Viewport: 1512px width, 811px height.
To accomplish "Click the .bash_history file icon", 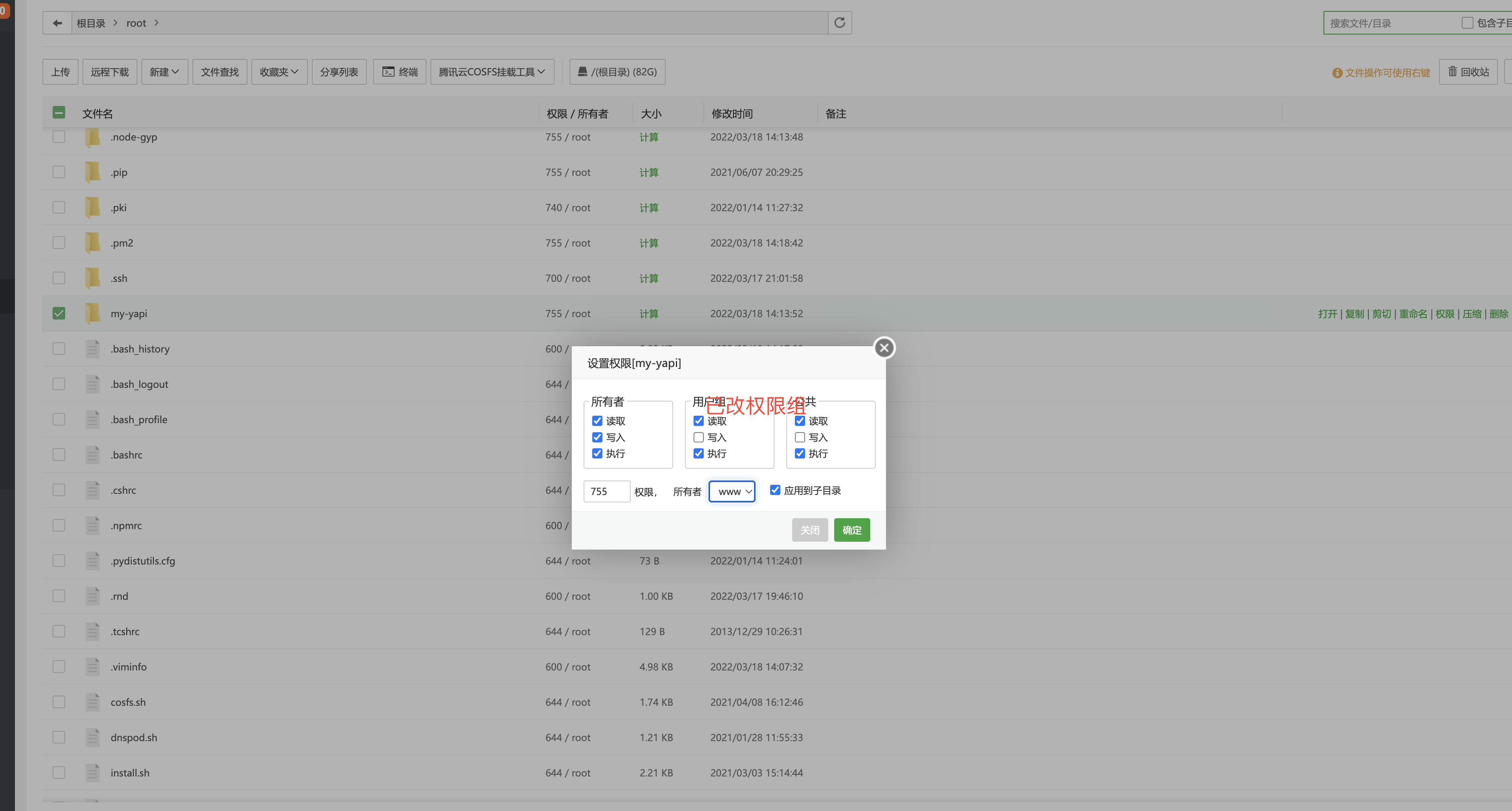I will point(92,349).
